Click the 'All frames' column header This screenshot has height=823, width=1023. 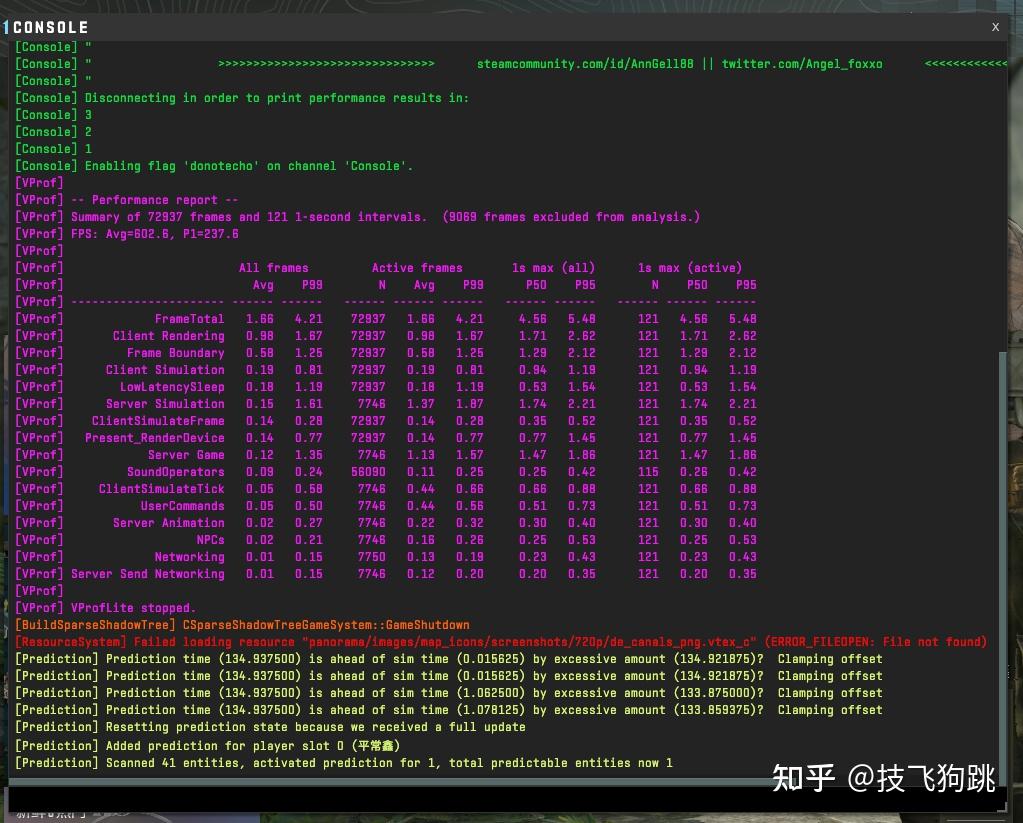(273, 268)
